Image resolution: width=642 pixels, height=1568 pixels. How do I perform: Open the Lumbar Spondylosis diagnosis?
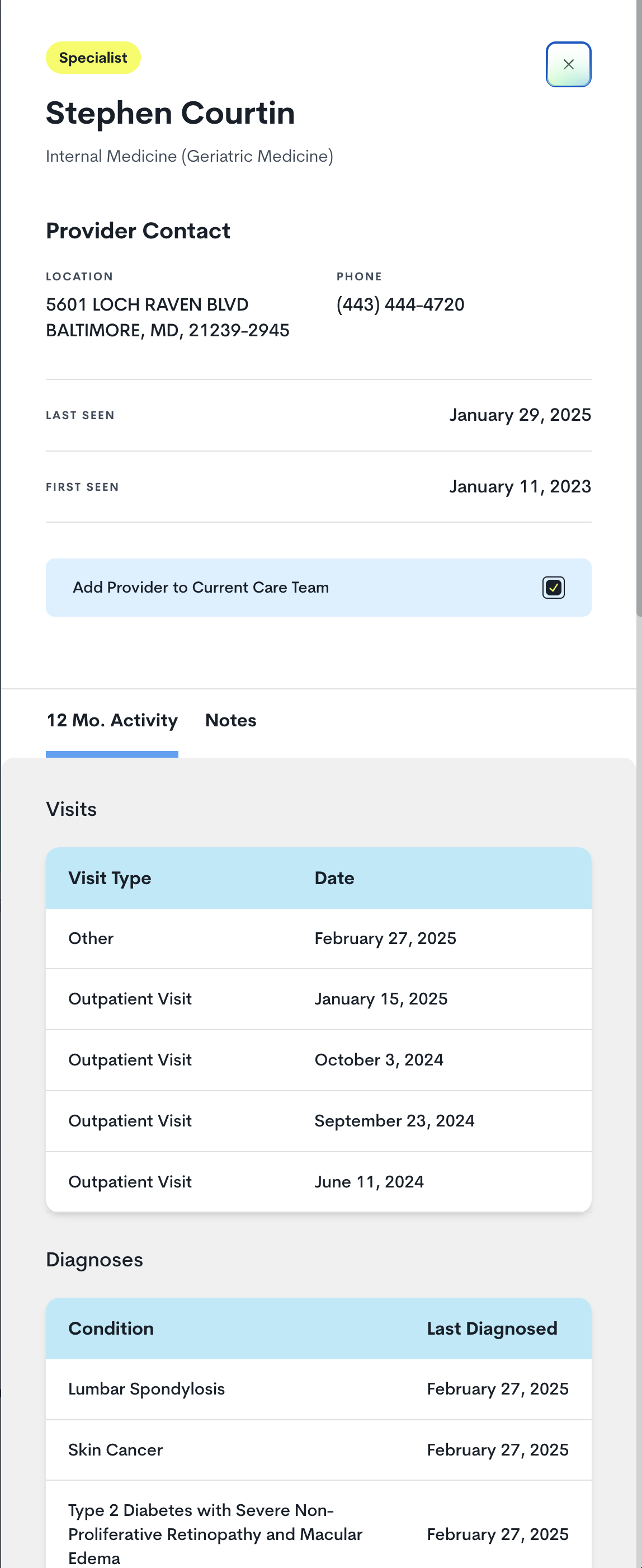point(319,1388)
